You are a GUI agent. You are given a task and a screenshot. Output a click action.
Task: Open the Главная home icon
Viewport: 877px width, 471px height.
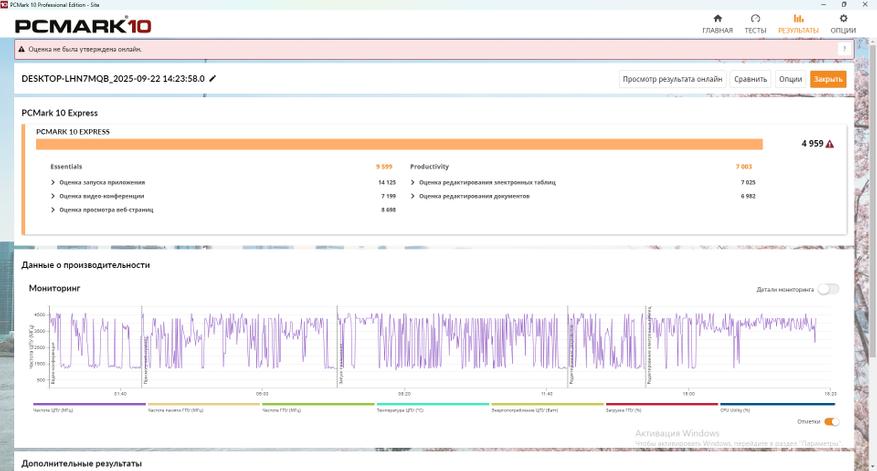pos(717,19)
